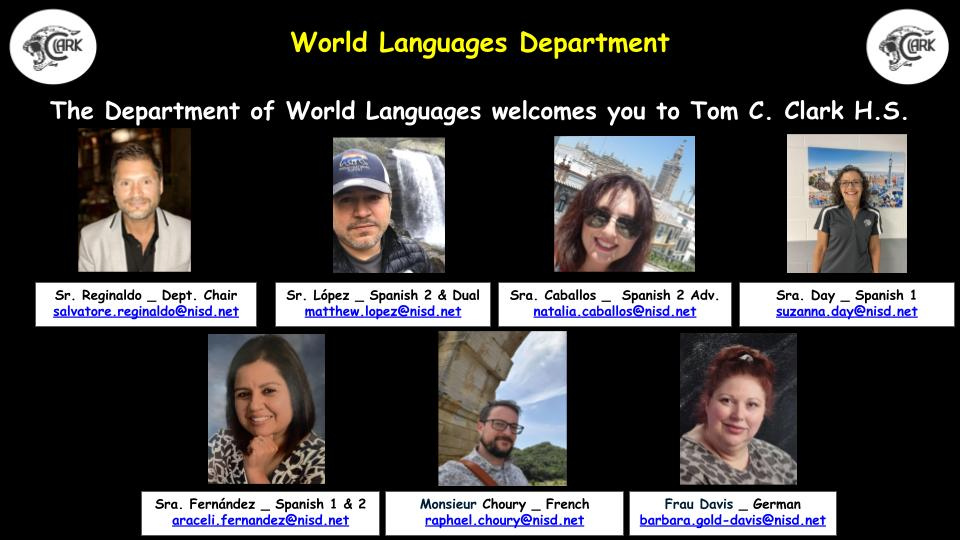Open the raphael.choury@nisd.net email link
Screen dimensions: 960x540
(x=504, y=520)
